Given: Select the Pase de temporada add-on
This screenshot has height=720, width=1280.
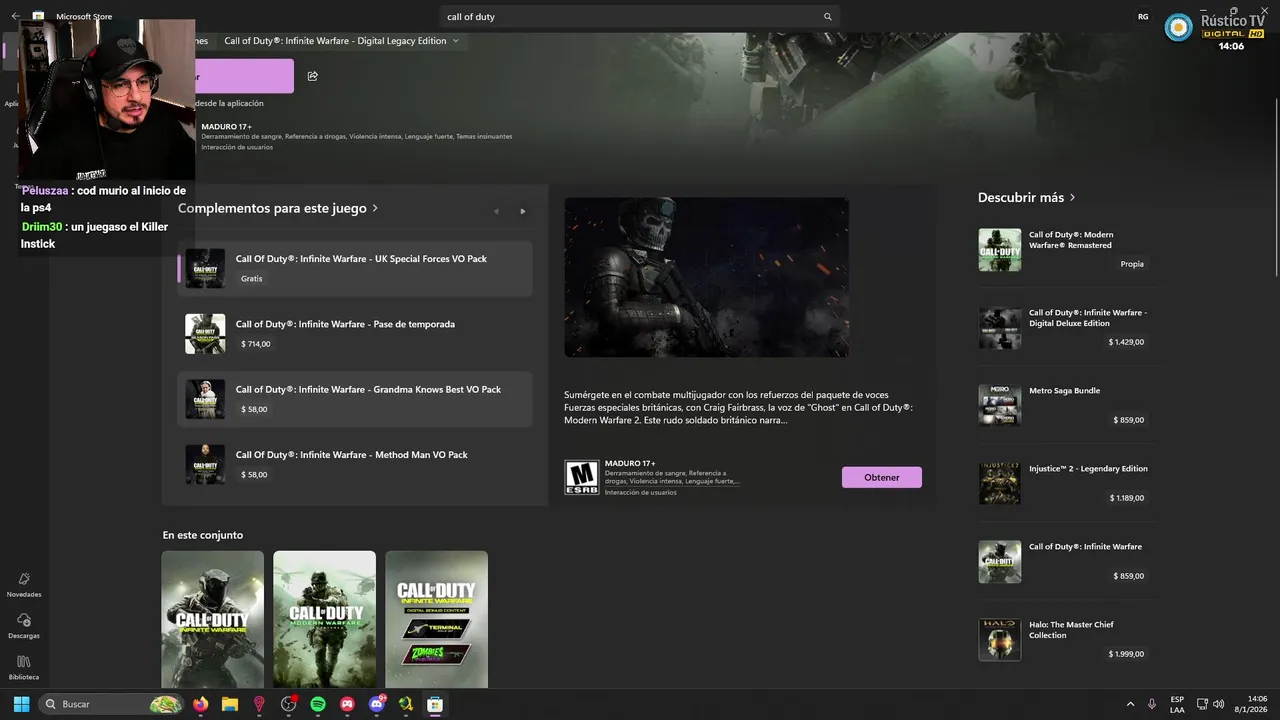Looking at the screenshot, I should click(x=355, y=333).
